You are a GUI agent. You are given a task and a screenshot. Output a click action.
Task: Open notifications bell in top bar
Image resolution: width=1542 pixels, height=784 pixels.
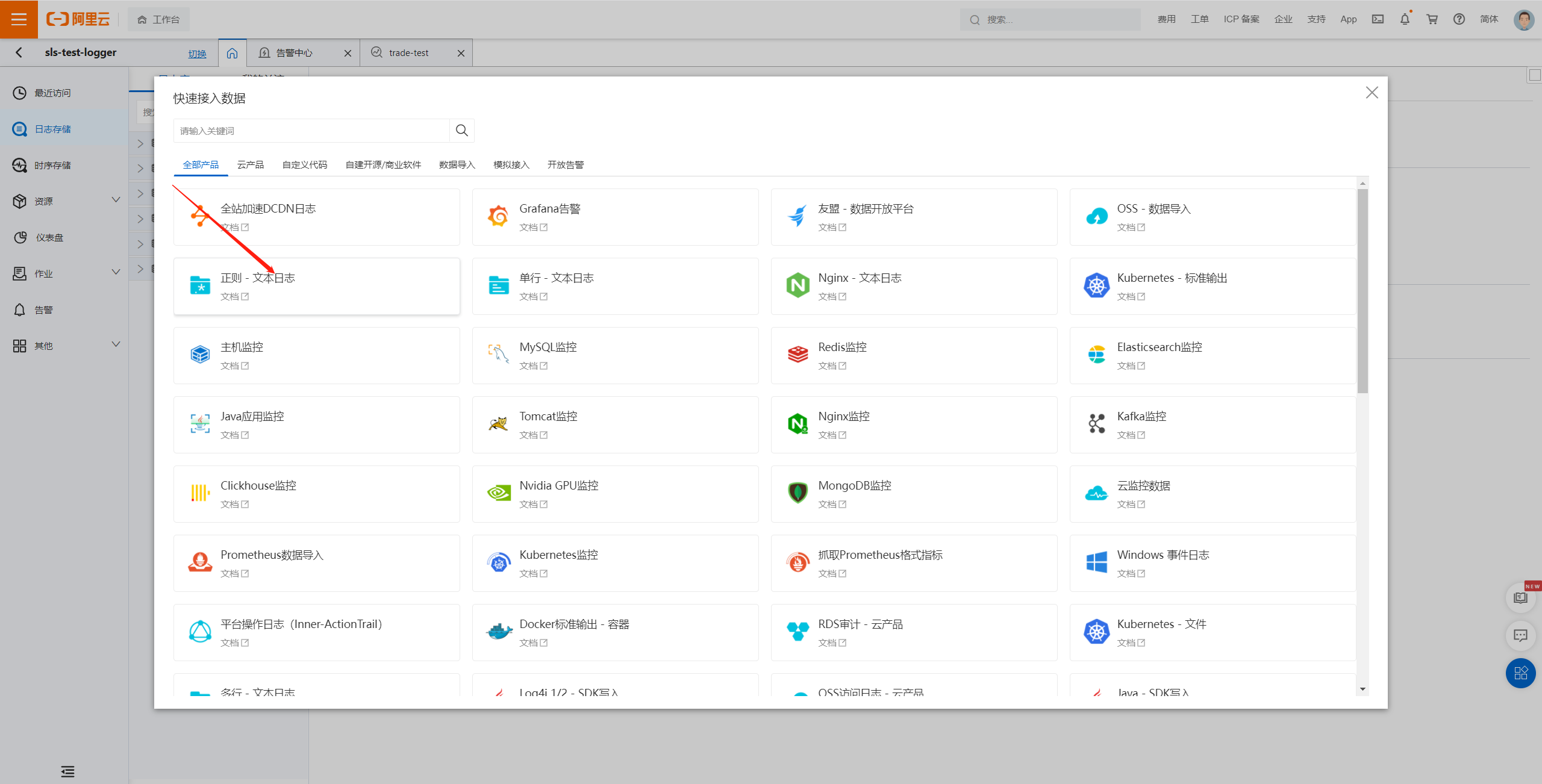1405,19
